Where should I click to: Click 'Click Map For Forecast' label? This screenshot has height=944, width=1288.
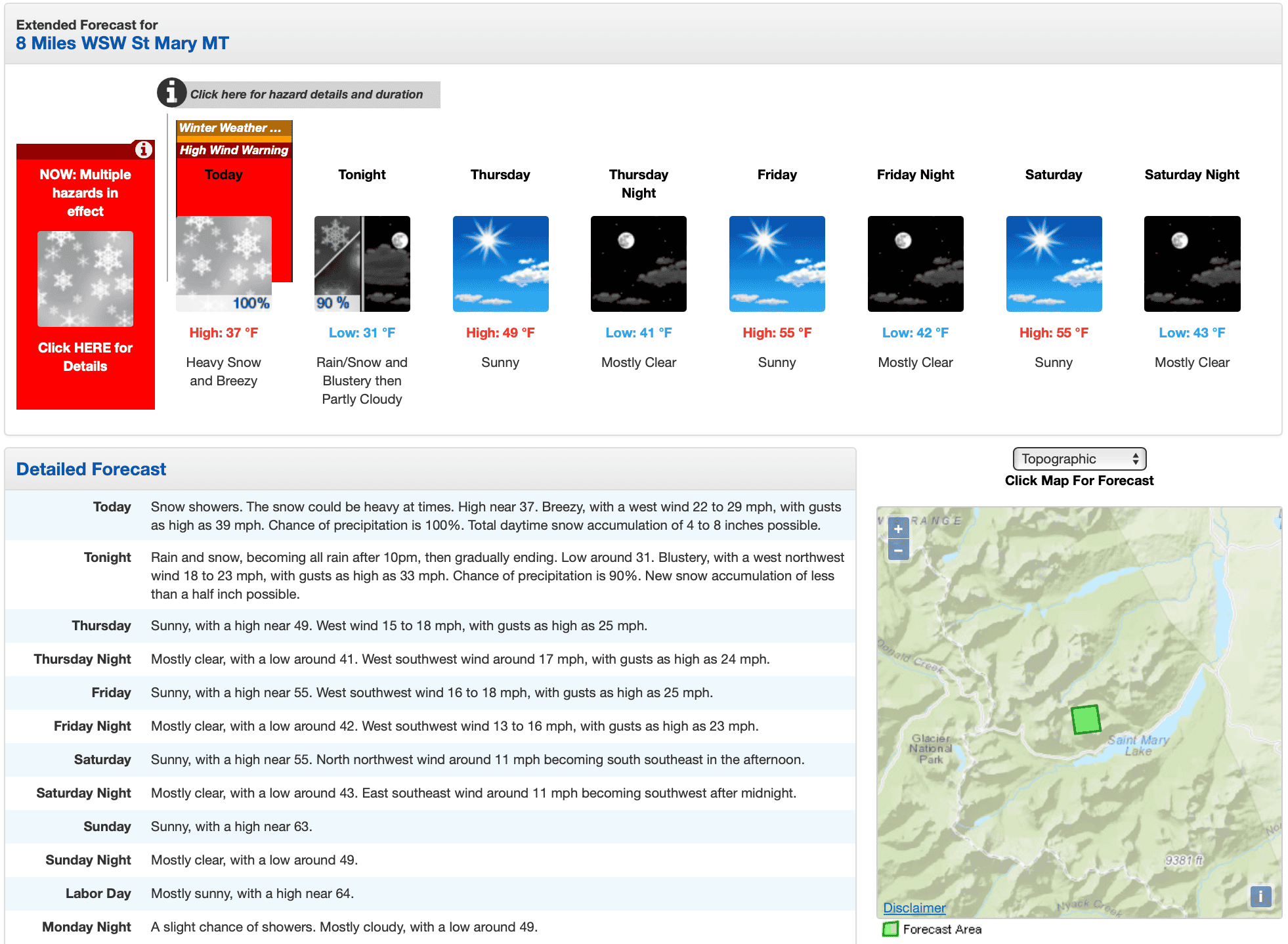tap(1079, 481)
